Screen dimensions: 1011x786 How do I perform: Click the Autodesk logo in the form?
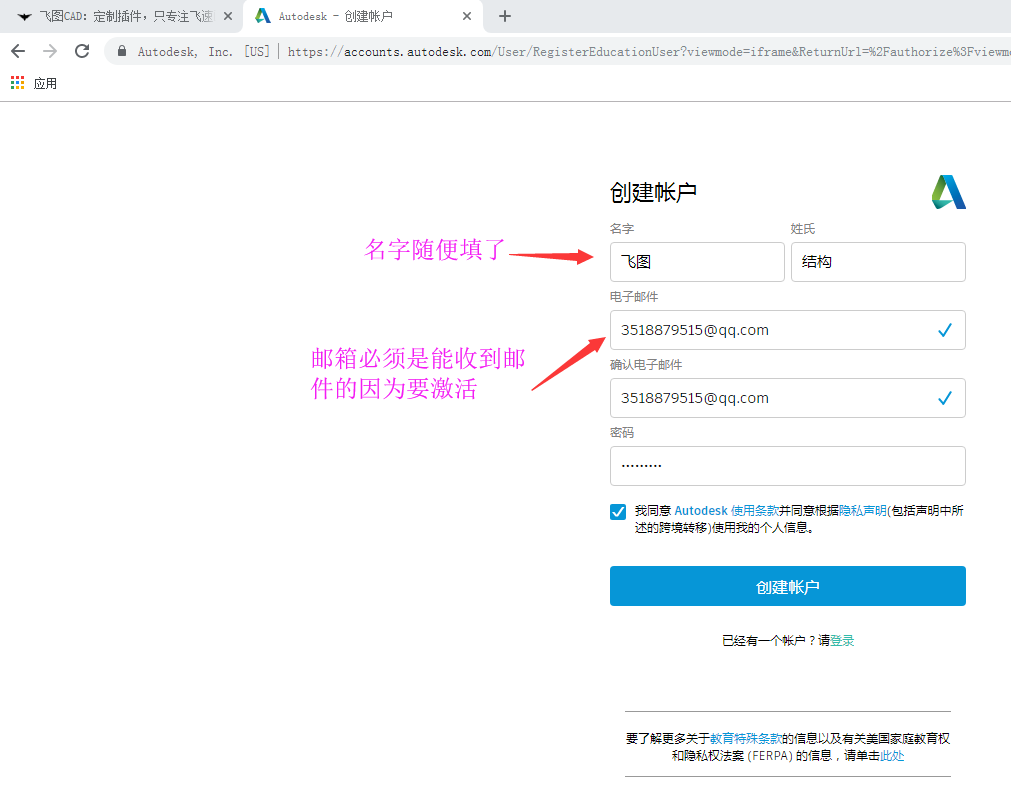[948, 192]
